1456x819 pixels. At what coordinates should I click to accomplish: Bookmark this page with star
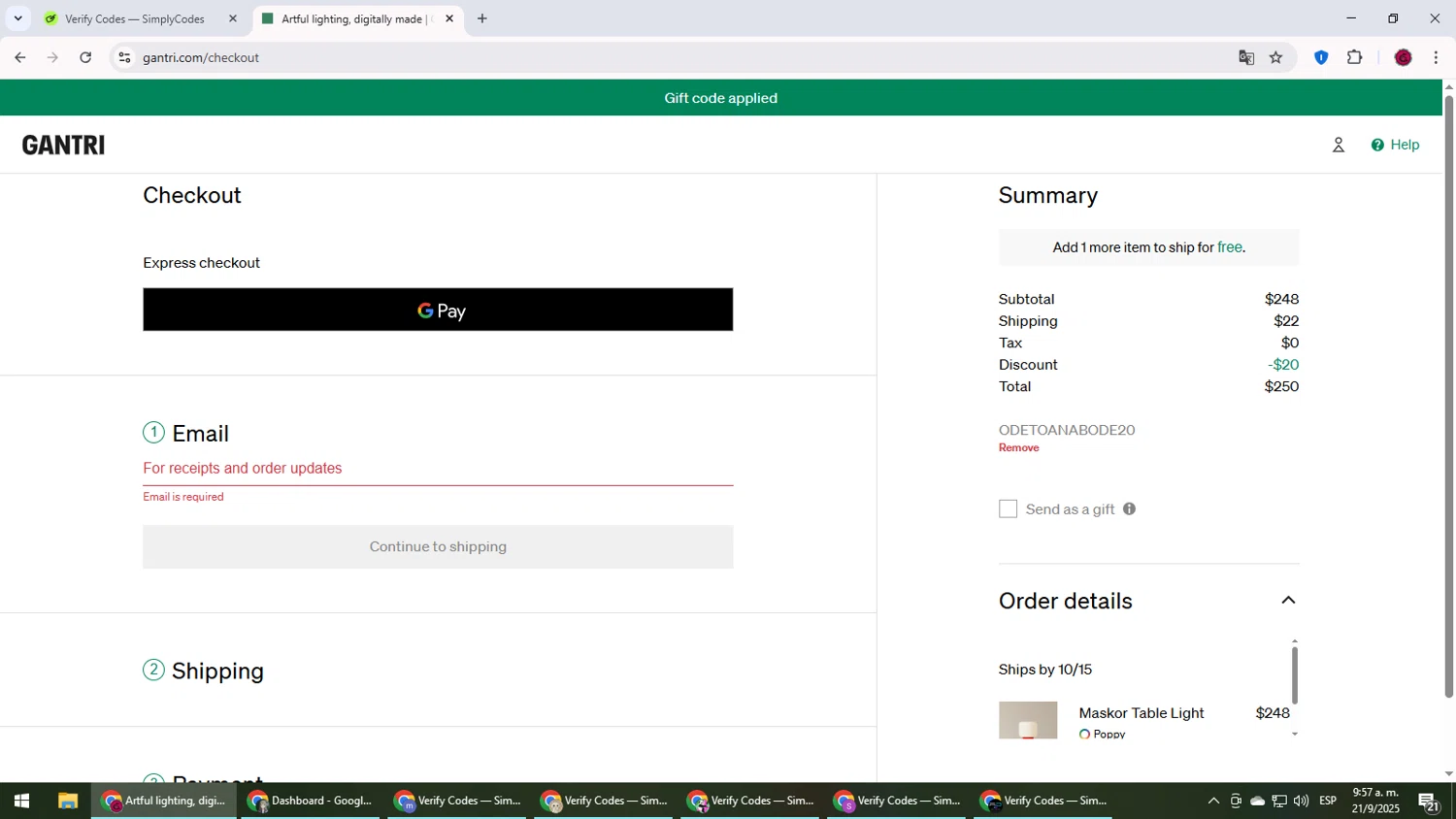(1275, 58)
